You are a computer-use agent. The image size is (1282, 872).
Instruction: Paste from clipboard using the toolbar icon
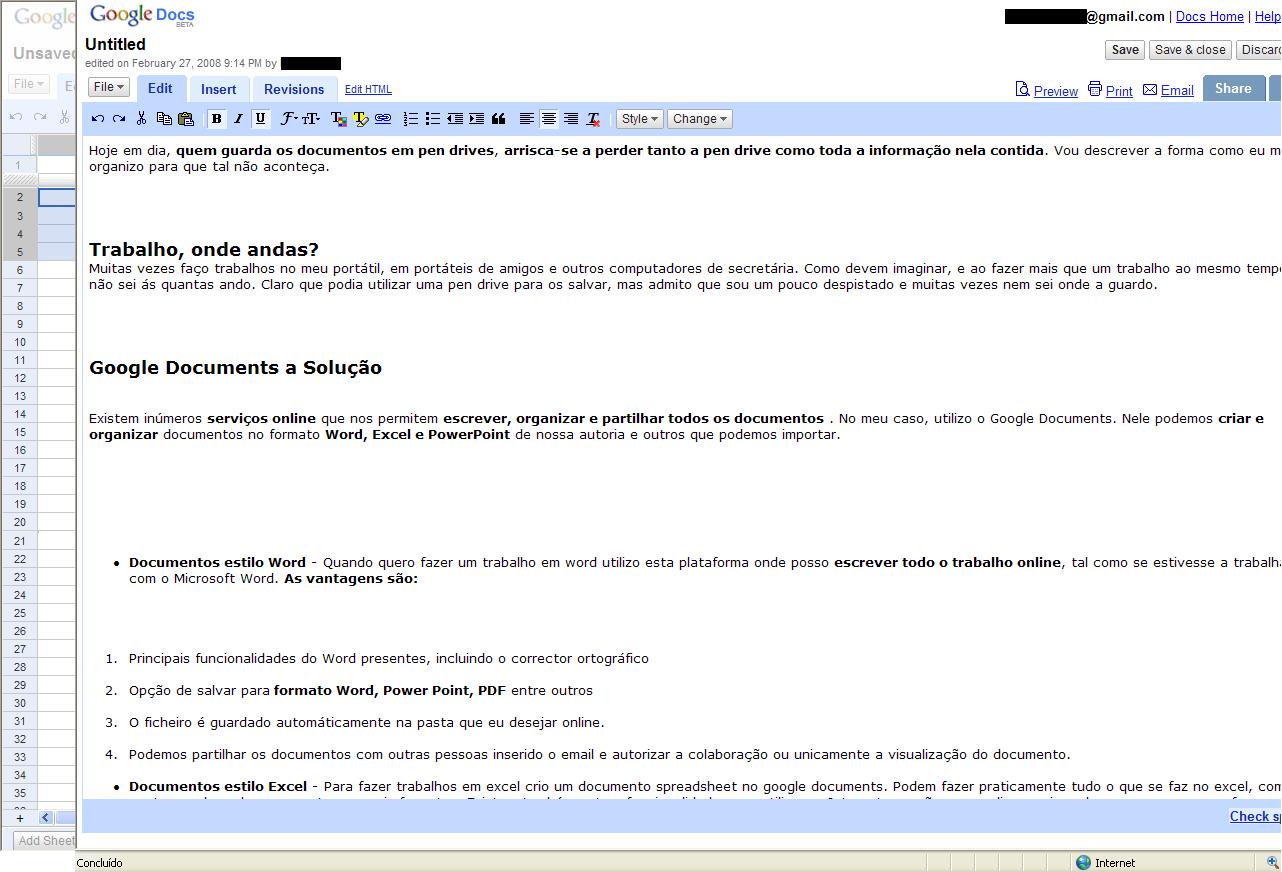pyautogui.click(x=186, y=119)
